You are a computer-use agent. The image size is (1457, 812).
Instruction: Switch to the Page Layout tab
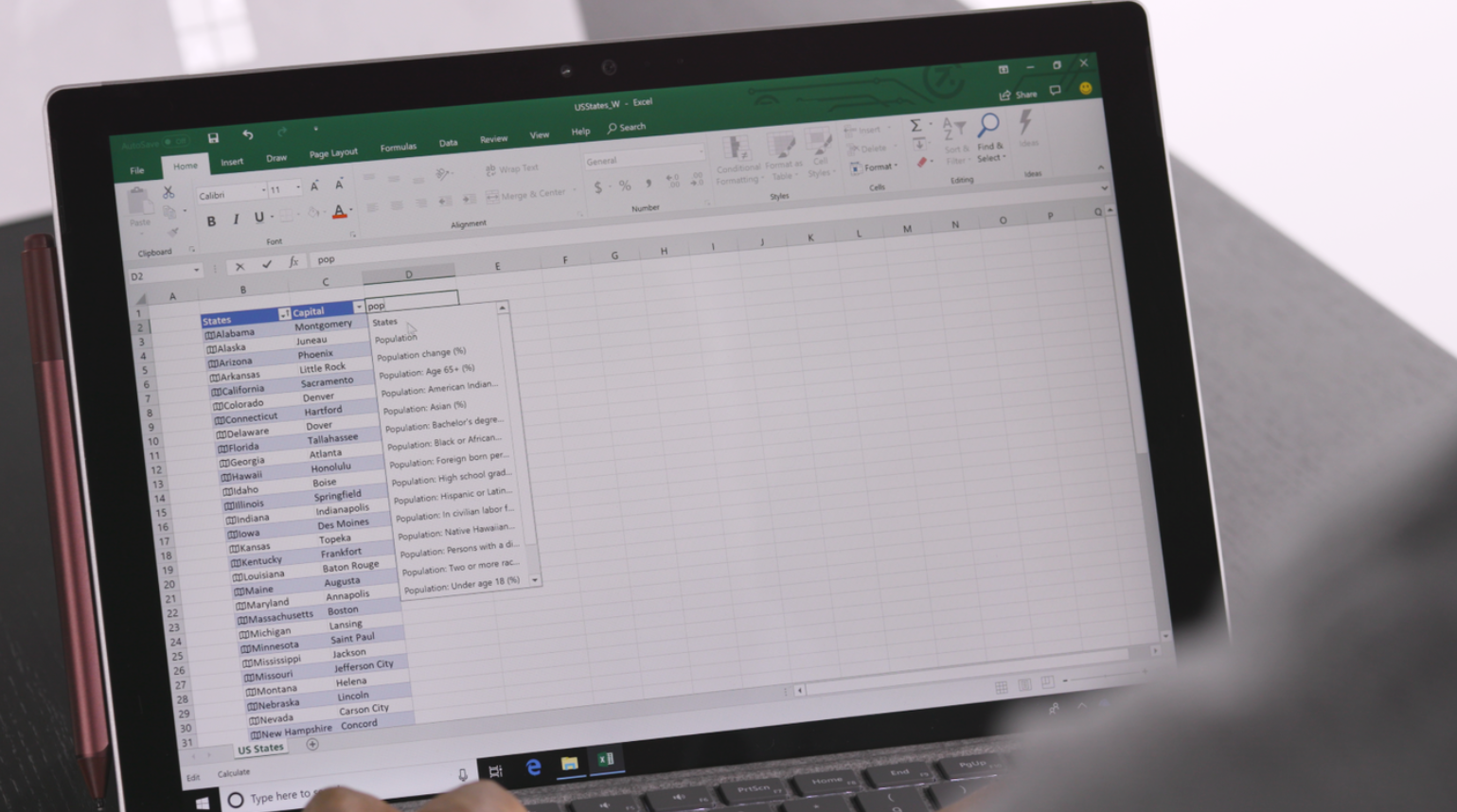point(333,153)
